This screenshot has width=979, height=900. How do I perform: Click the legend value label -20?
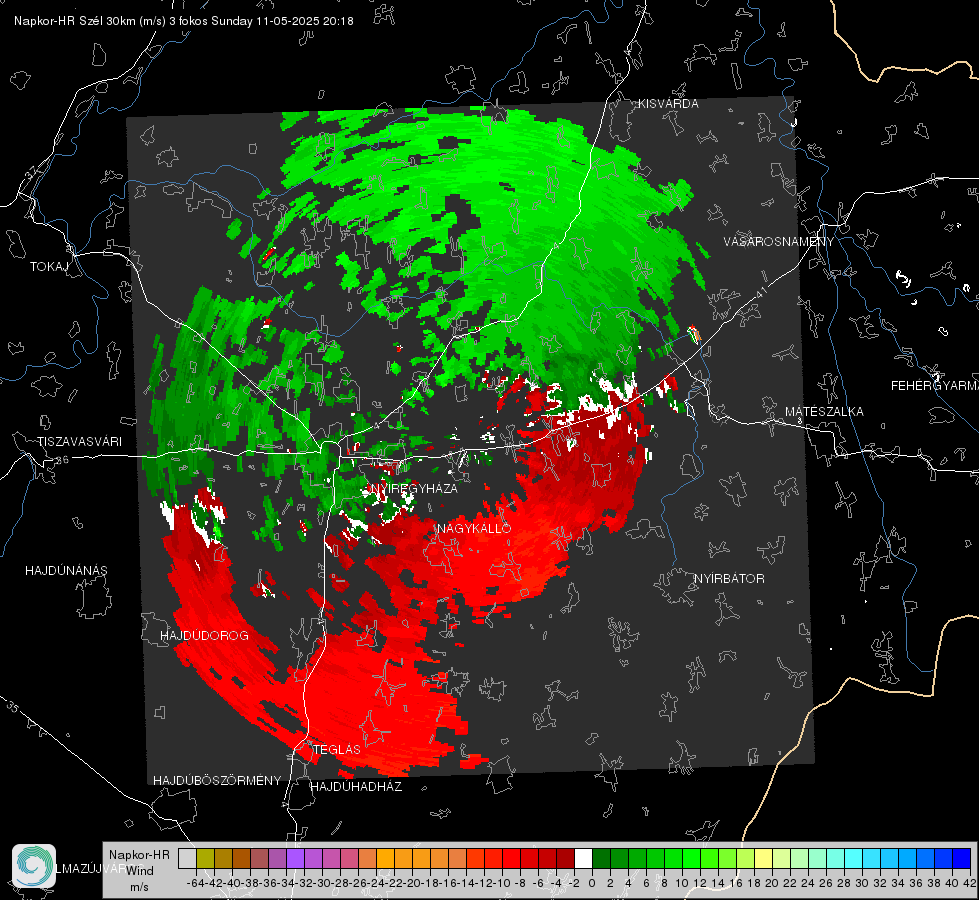point(412,883)
